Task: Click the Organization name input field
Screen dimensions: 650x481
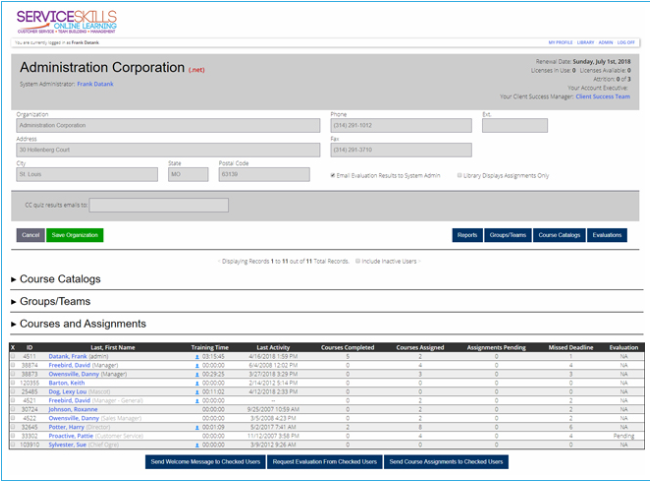Action: tap(168, 126)
